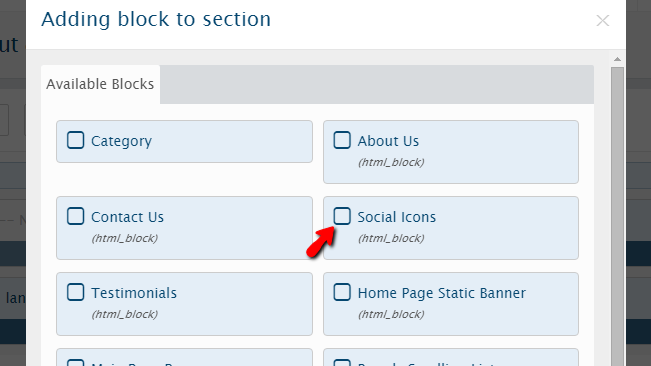651x366 pixels.
Task: Check the Contact Us checkbox
Action: (76, 216)
